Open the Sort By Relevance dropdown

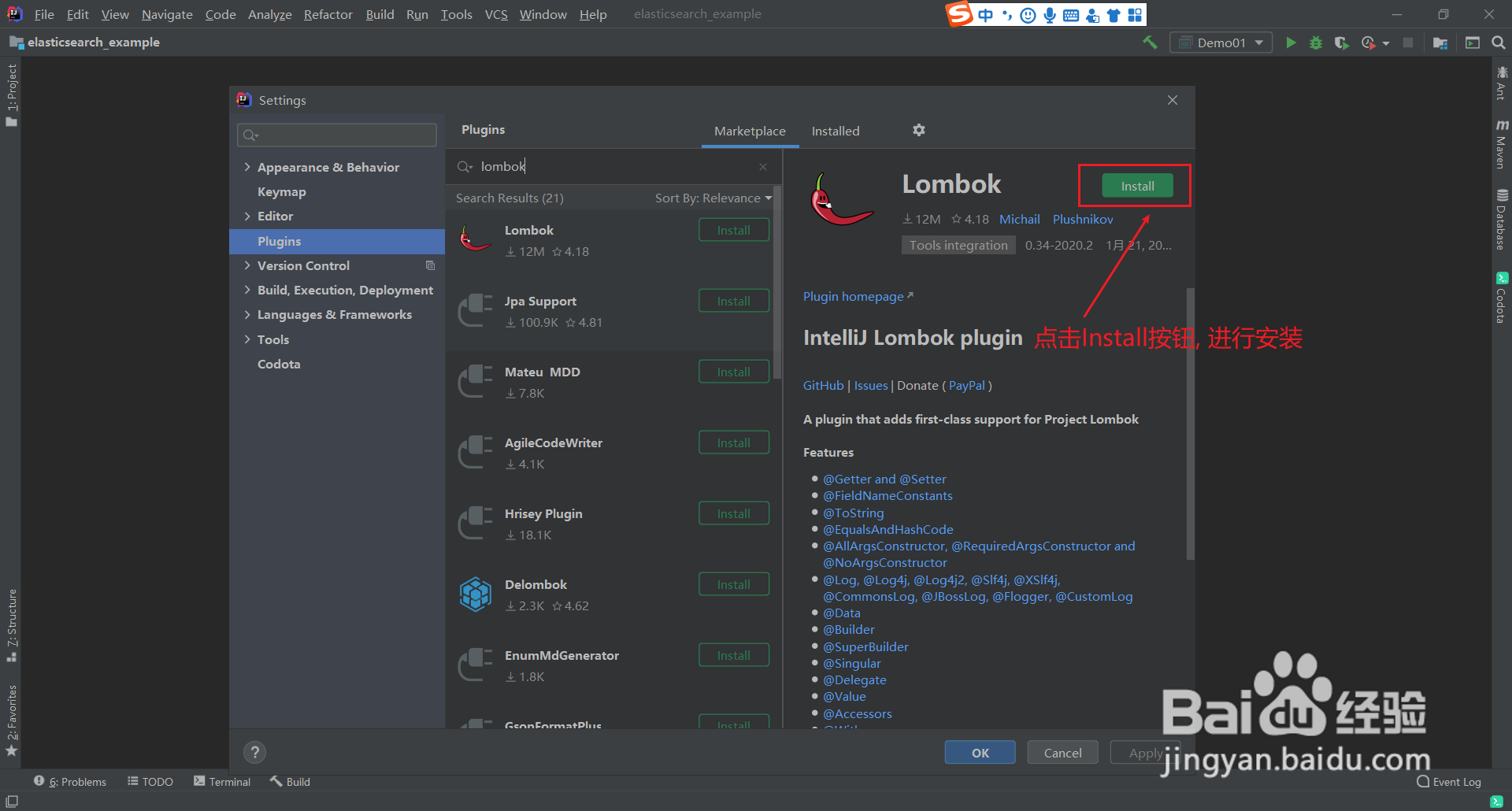pyautogui.click(x=713, y=198)
